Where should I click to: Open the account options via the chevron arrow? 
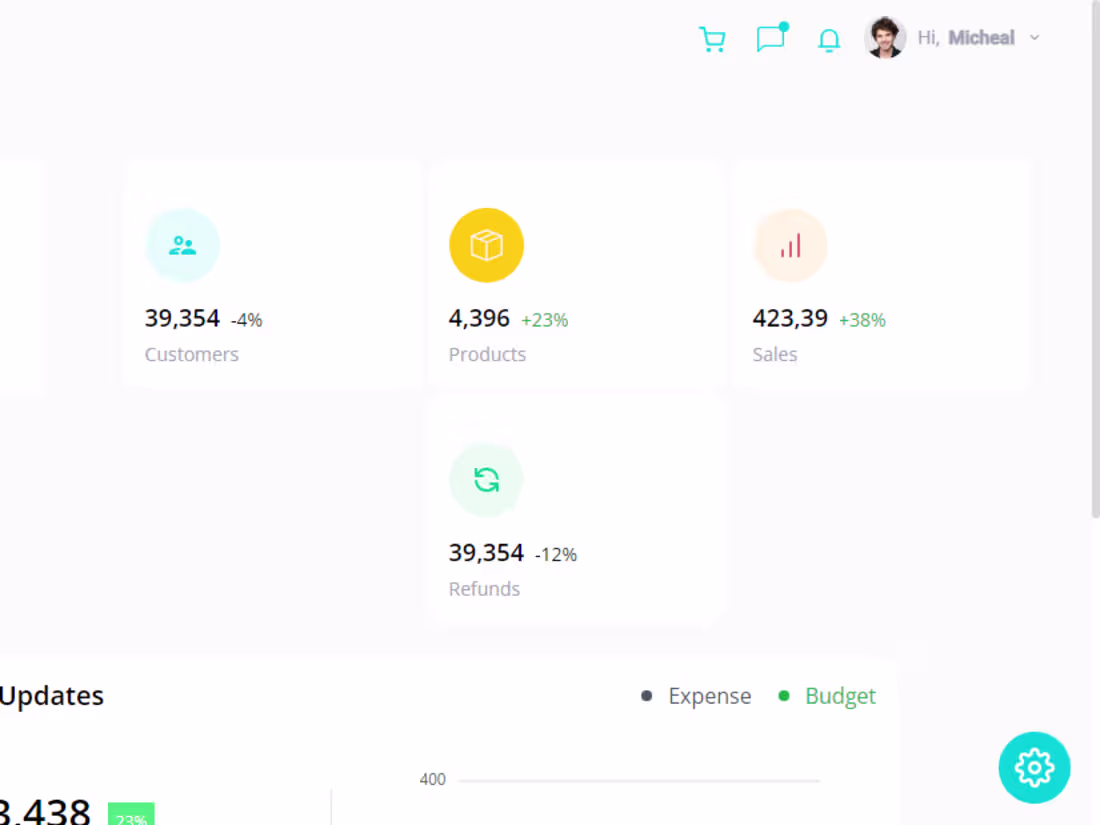[x=1034, y=37]
